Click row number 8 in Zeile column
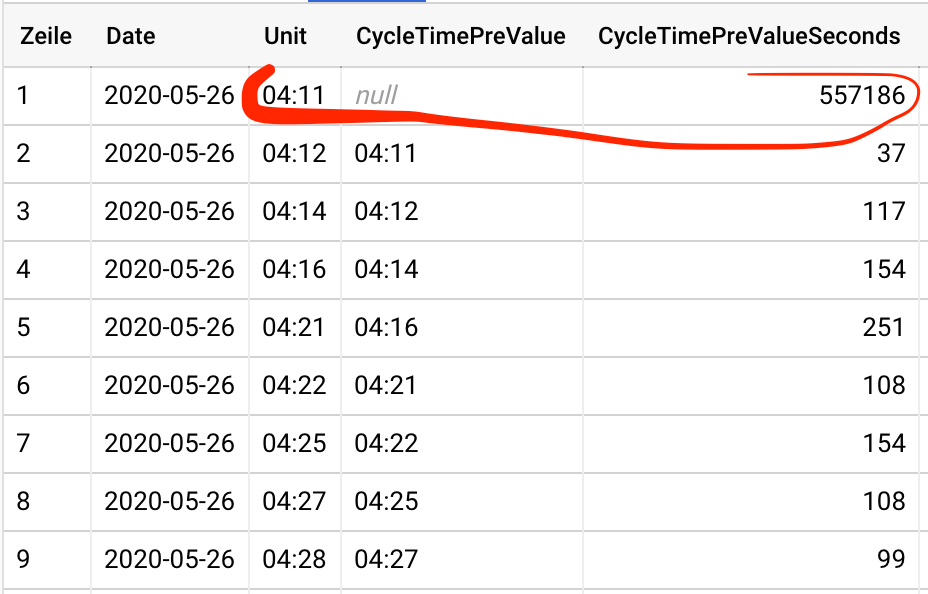The image size is (928, 594). pyautogui.click(x=24, y=500)
